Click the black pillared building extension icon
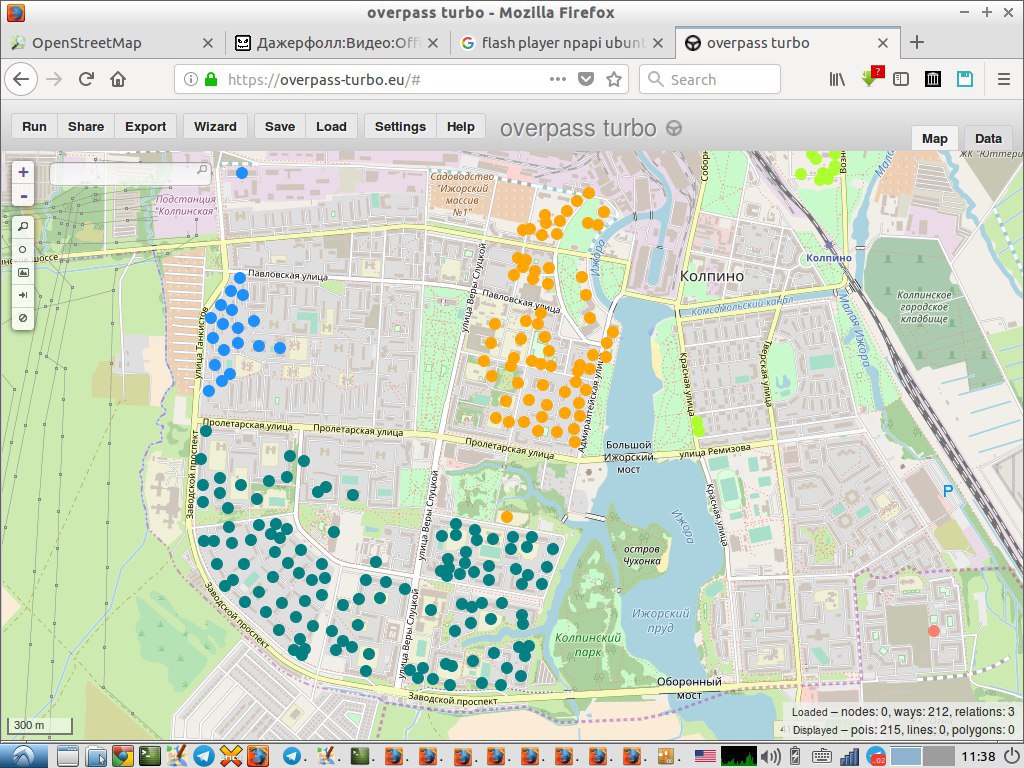 pyautogui.click(x=933, y=80)
